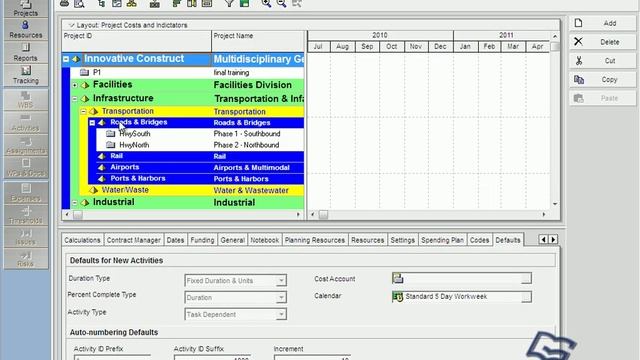Expand the Facilities EPS node

(x=75, y=85)
